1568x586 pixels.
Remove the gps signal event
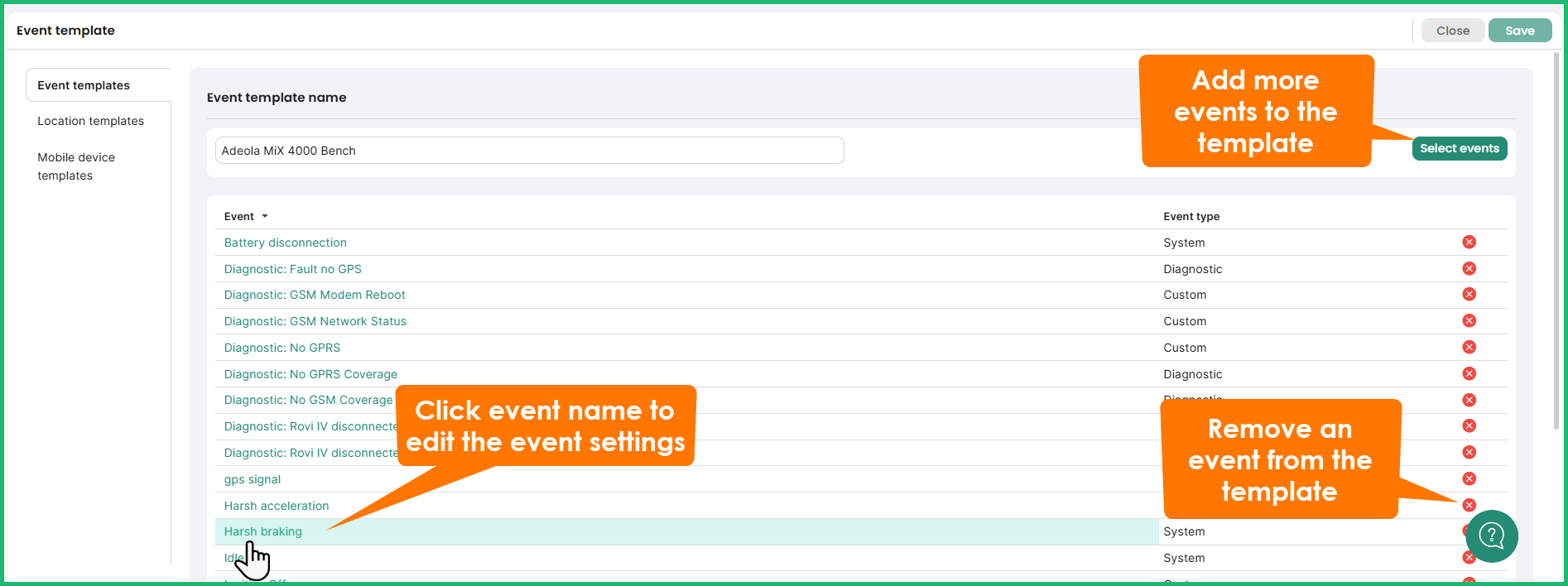point(1469,478)
